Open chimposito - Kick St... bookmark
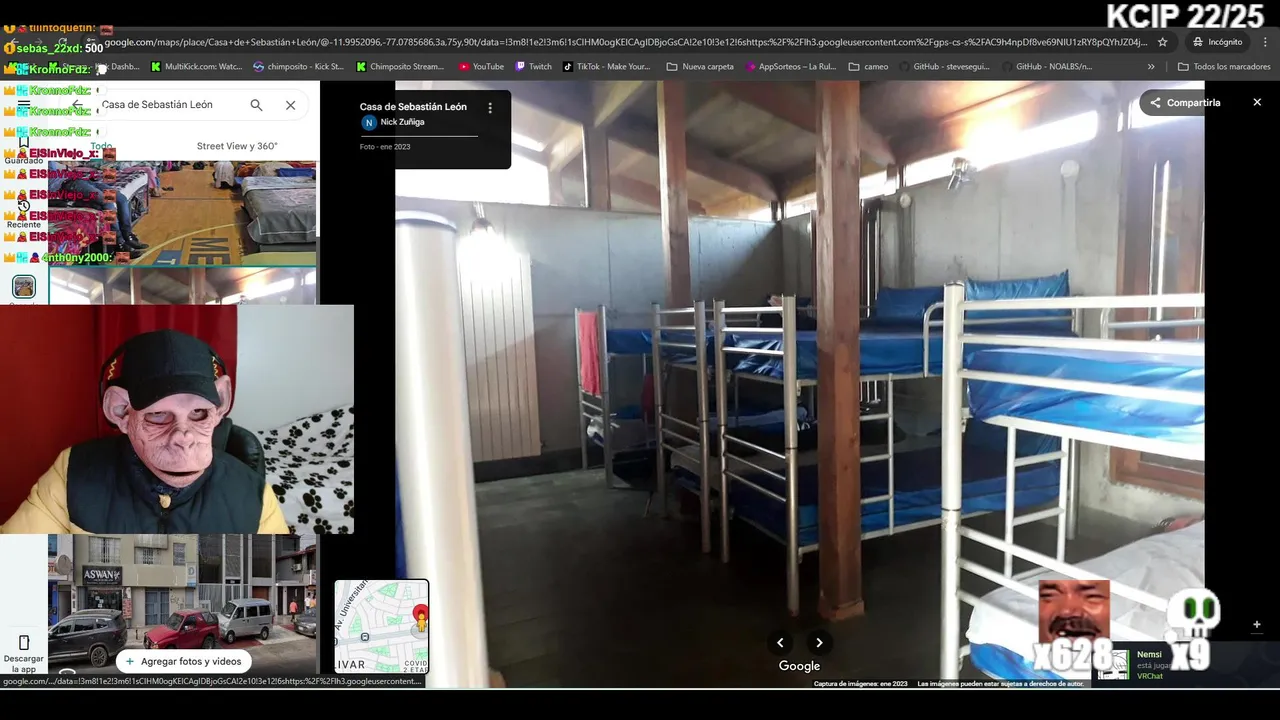The width and height of the screenshot is (1280, 720). tap(298, 67)
